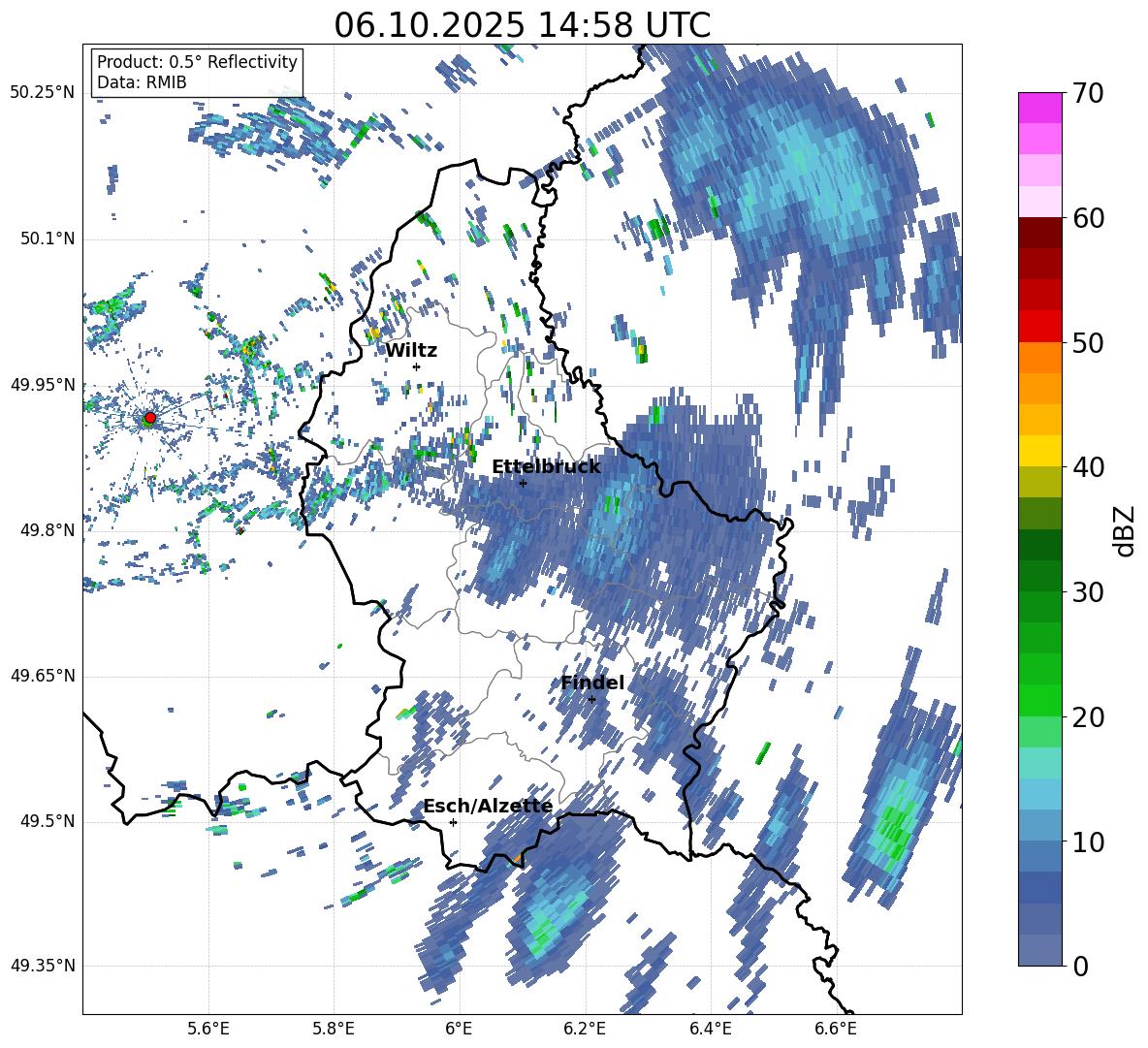The width and height of the screenshot is (1148, 1048).
Task: Click the 6.2°E longitude label
Action: 585,1029
